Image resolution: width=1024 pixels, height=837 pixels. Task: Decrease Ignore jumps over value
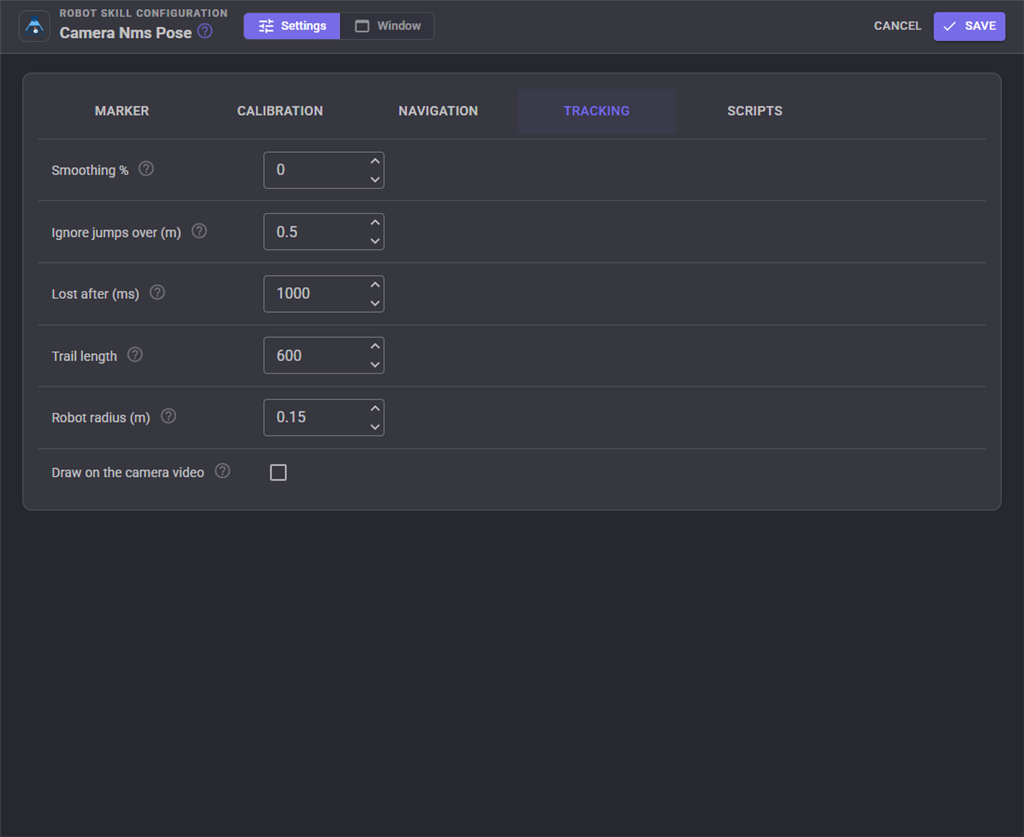point(375,241)
